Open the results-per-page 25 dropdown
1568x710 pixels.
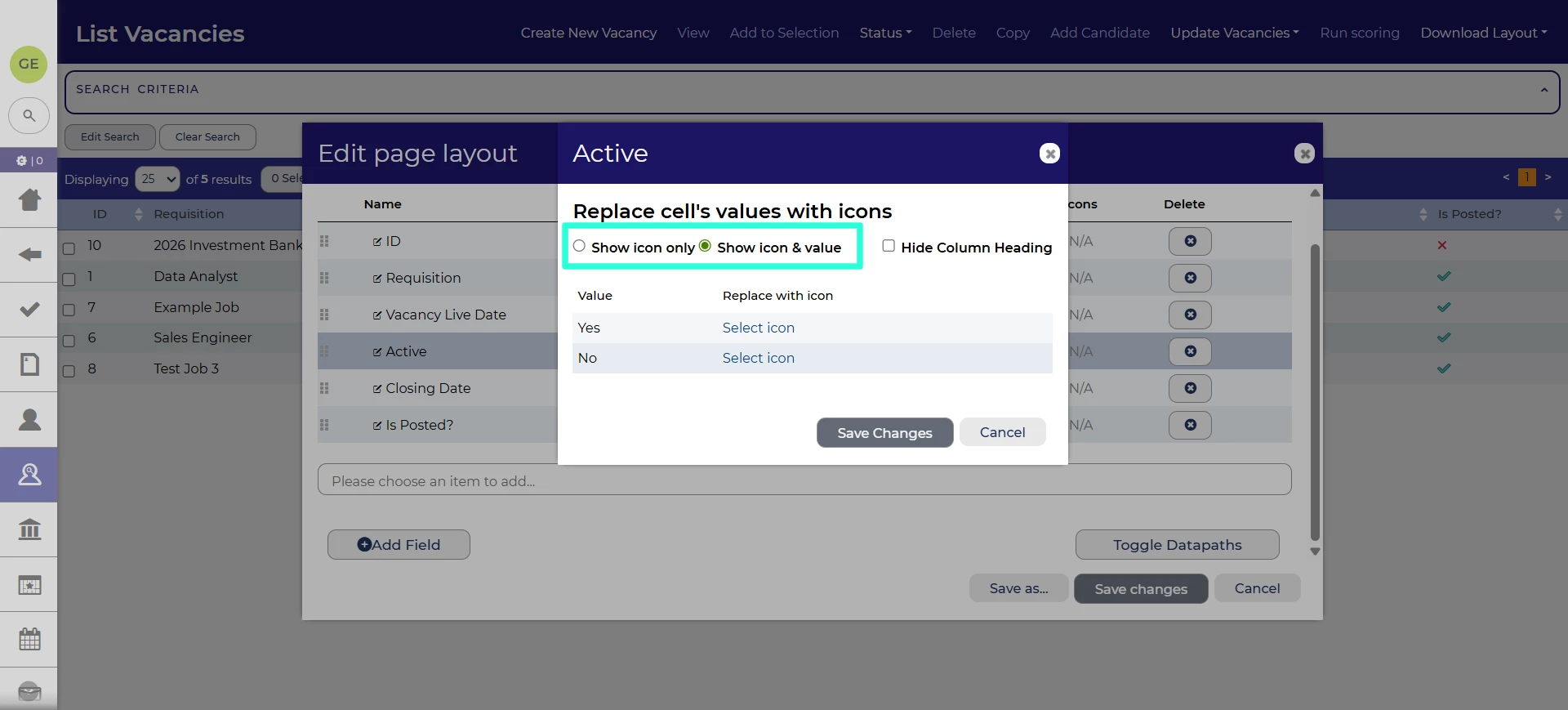tap(158, 179)
